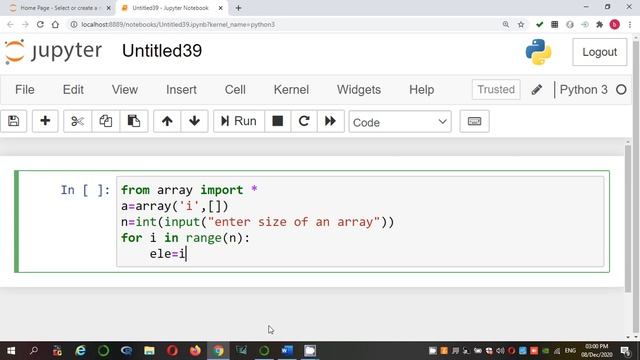Click the kernel idle circle indicator
The width and height of the screenshot is (640, 360).
(621, 89)
